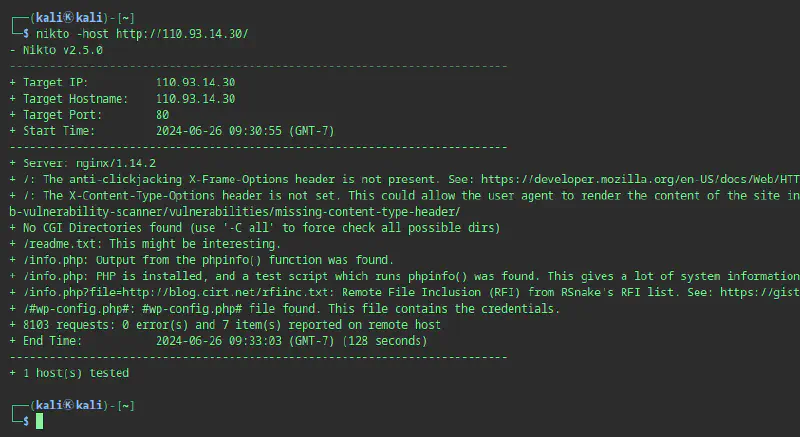Click the 8103 requests summary line

225,325
